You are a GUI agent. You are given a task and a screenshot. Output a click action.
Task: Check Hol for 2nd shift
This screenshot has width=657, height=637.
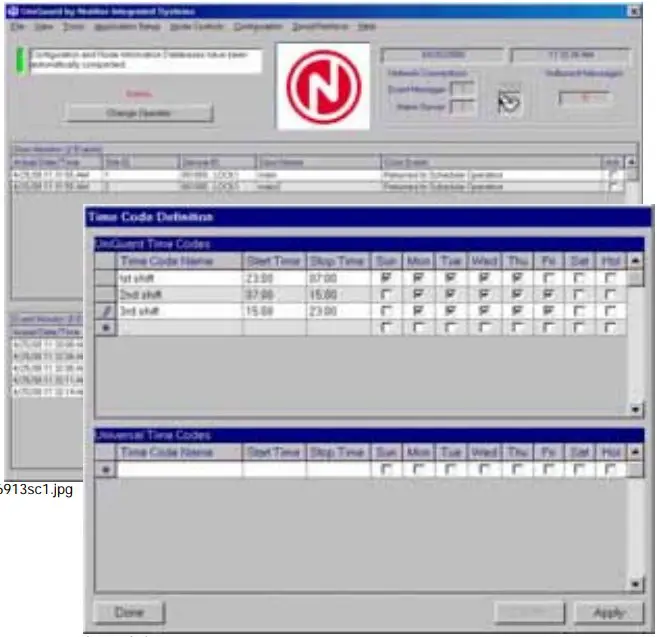pyautogui.click(x=610, y=295)
